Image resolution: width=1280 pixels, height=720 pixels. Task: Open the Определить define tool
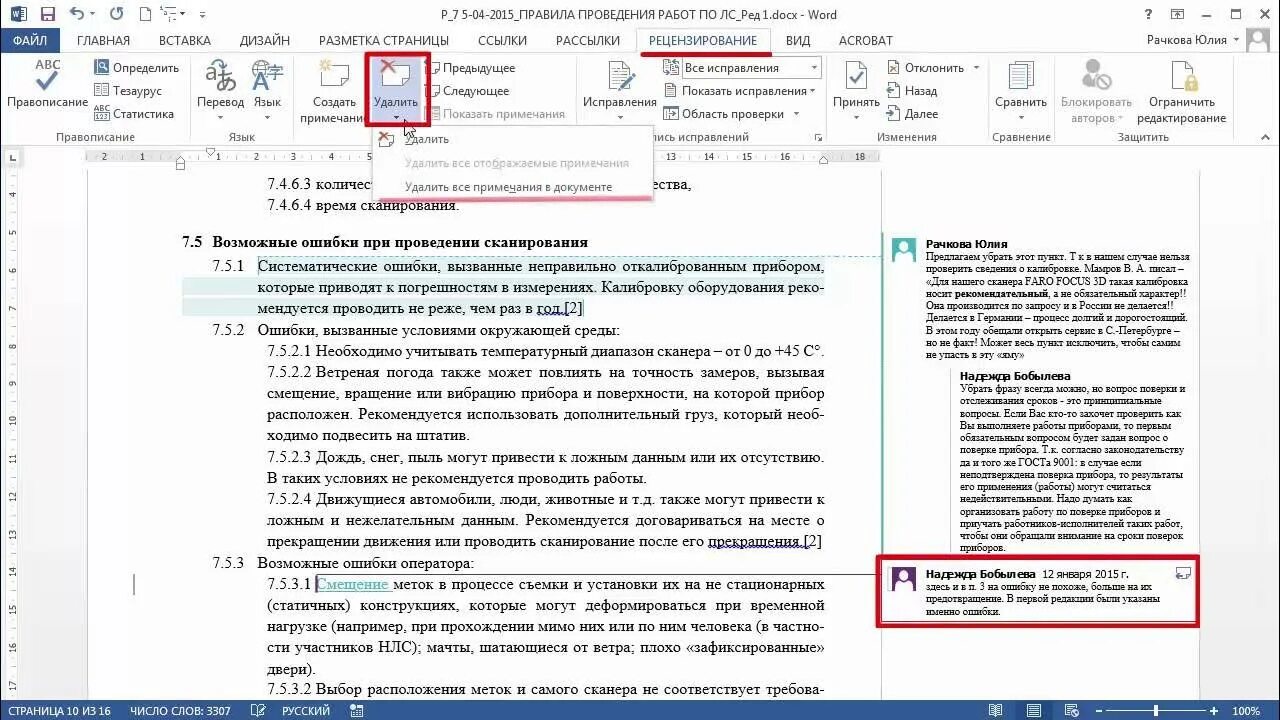pos(136,68)
